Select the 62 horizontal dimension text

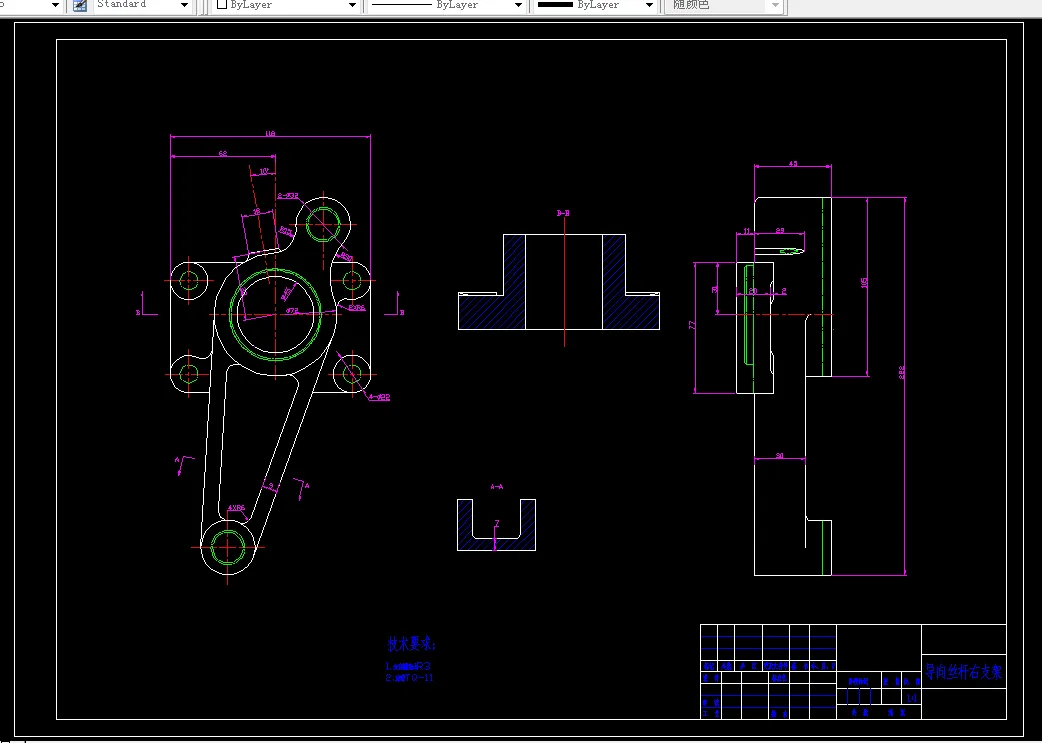pyautogui.click(x=223, y=154)
